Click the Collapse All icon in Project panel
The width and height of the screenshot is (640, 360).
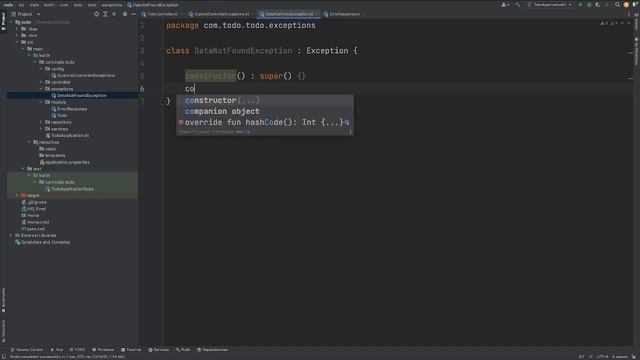[x=114, y=14]
